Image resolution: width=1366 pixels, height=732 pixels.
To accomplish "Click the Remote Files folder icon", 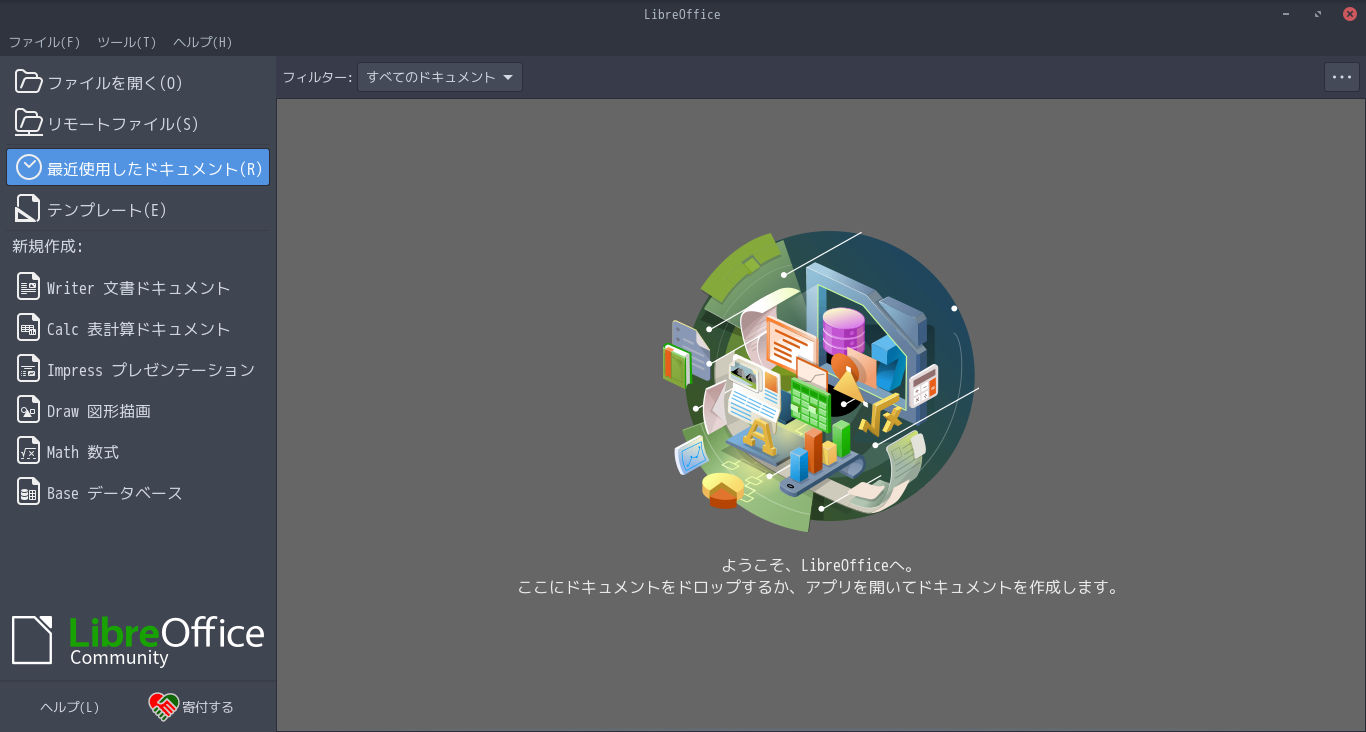I will tap(29, 123).
